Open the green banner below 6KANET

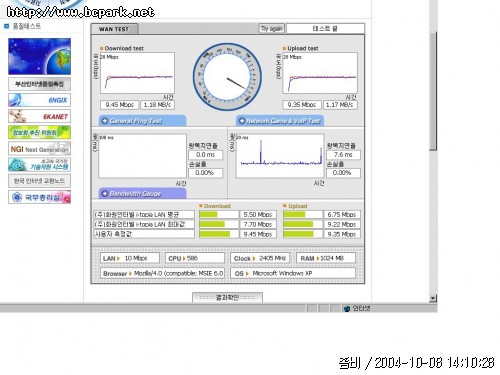pos(39,132)
